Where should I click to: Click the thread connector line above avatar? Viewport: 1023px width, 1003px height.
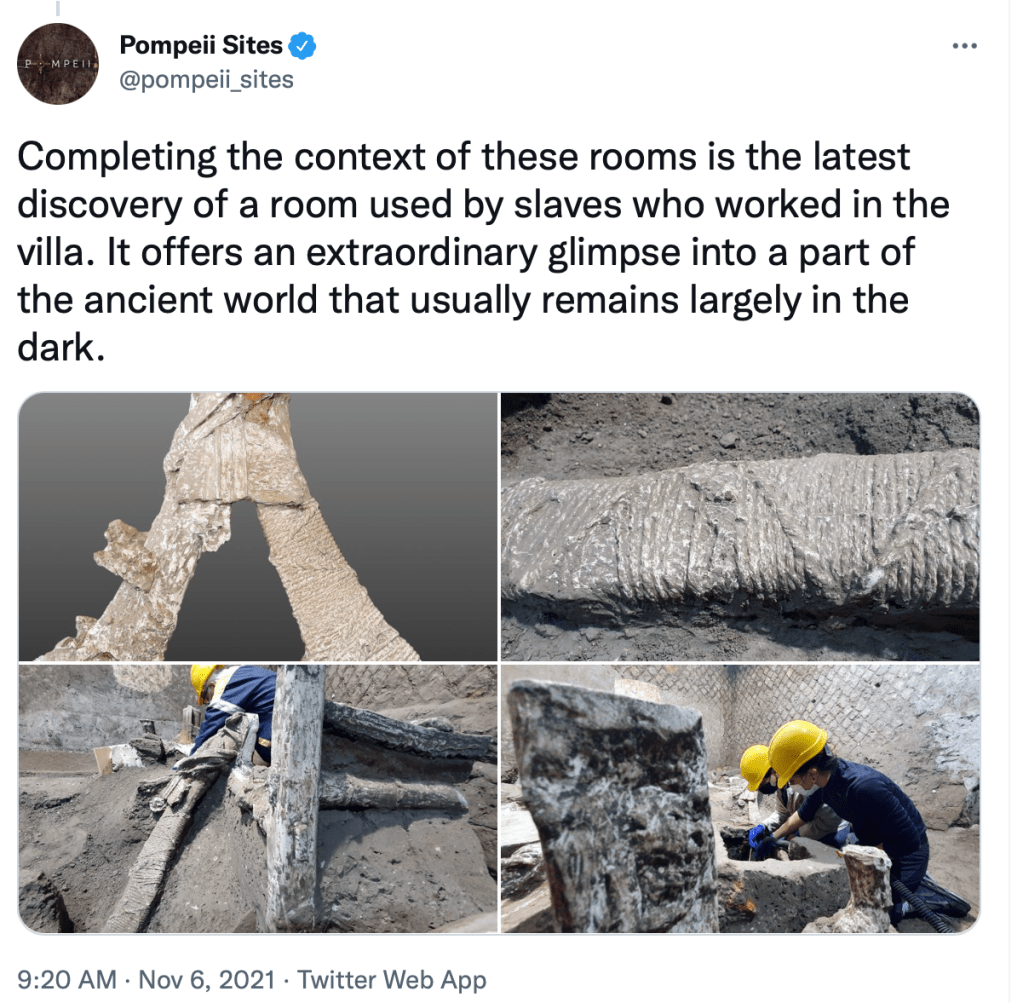[57, 8]
